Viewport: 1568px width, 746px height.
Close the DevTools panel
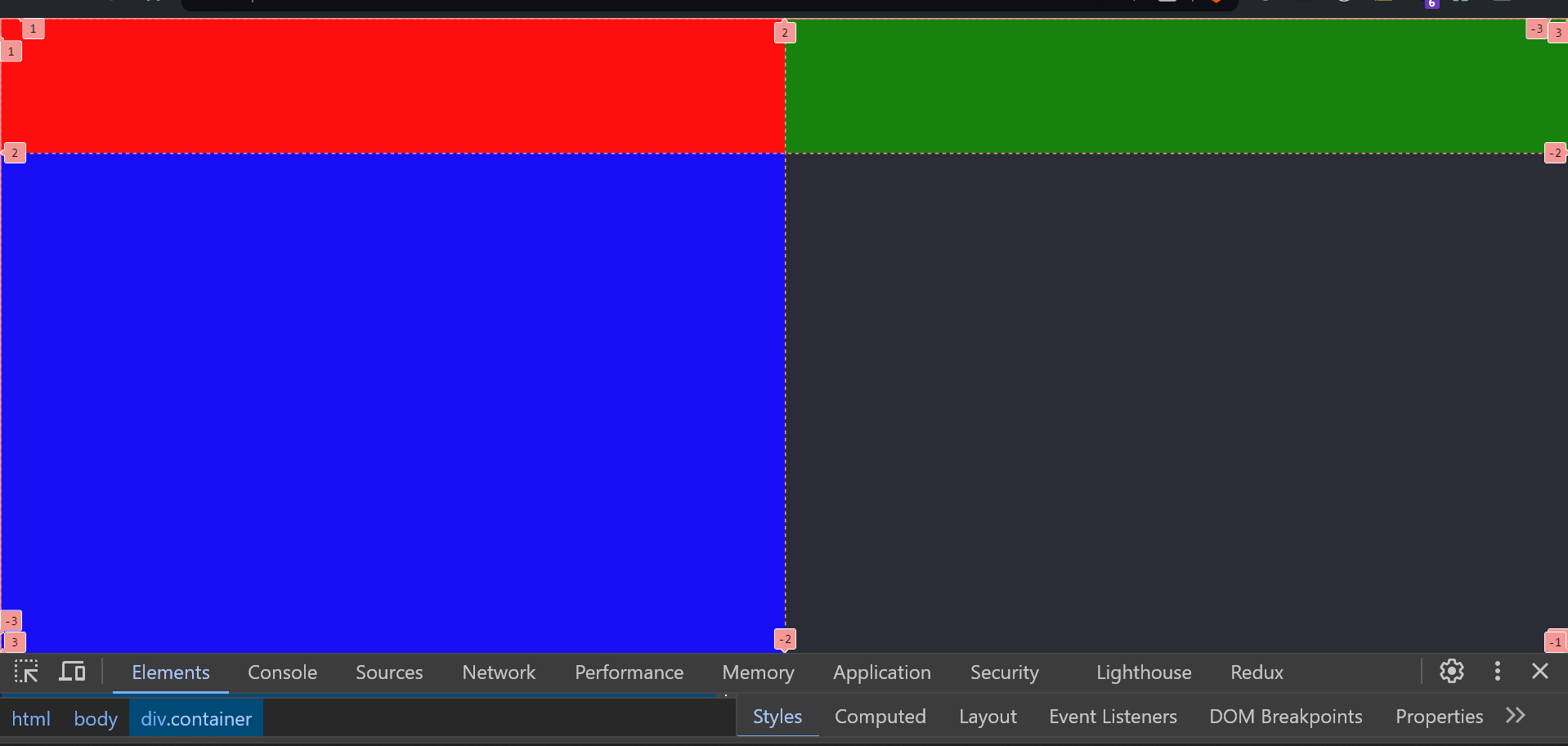(1539, 672)
